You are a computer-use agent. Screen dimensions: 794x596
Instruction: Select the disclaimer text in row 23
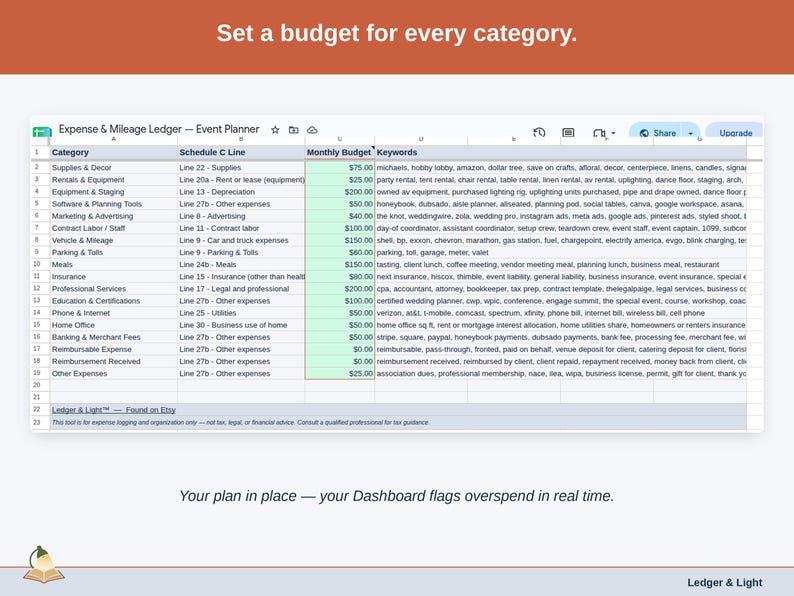pyautogui.click(x=241, y=422)
